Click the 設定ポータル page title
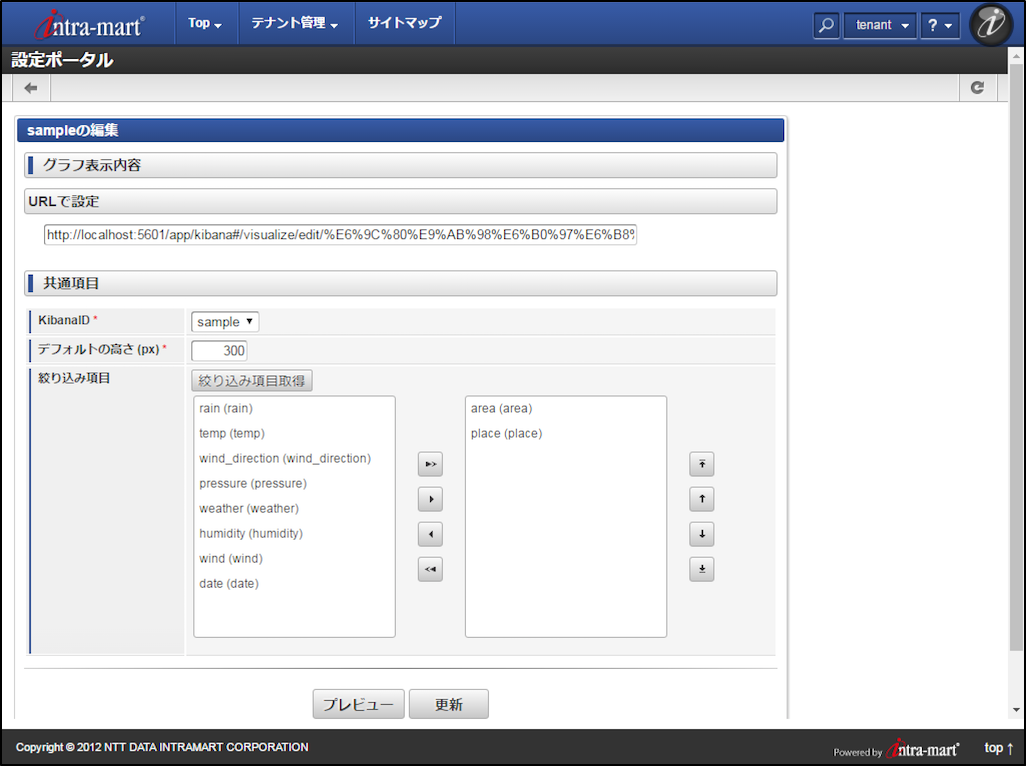This screenshot has width=1026, height=766. [x=63, y=60]
